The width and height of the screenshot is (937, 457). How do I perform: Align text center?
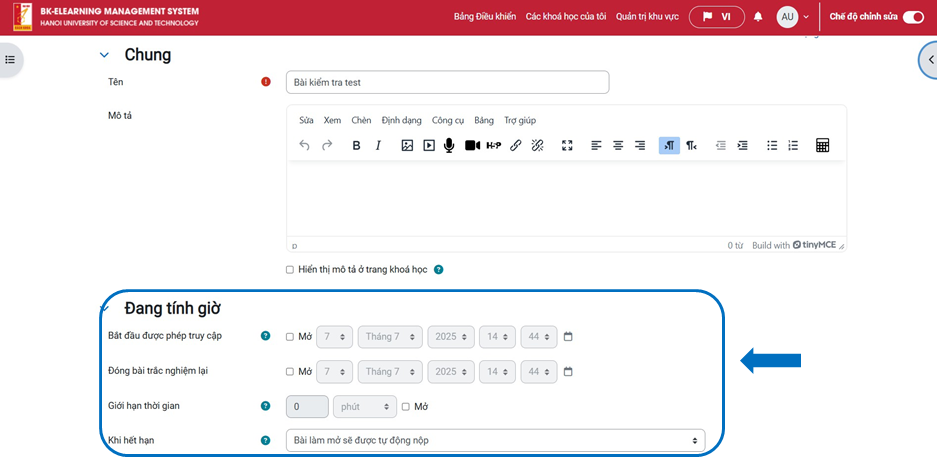pyautogui.click(x=618, y=145)
